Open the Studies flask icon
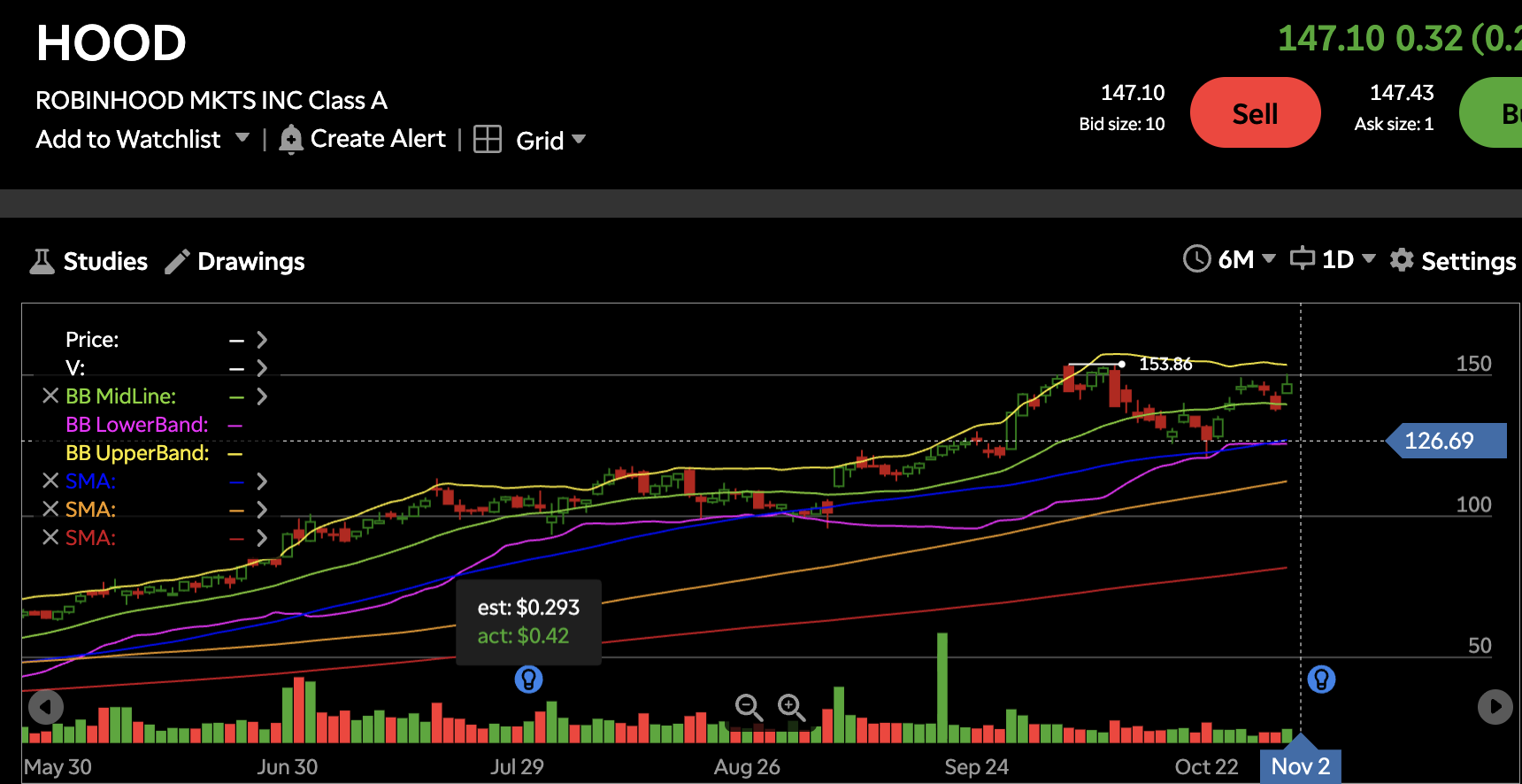 click(42, 261)
